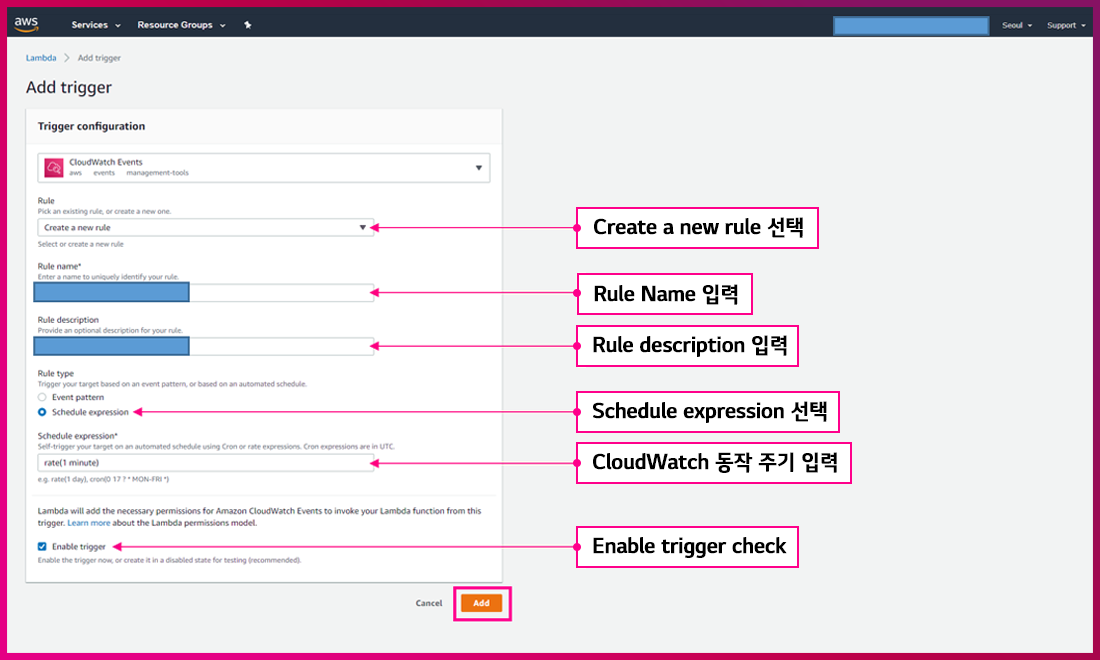
Task: Click the CloudWatch Events service icon
Action: [53, 167]
